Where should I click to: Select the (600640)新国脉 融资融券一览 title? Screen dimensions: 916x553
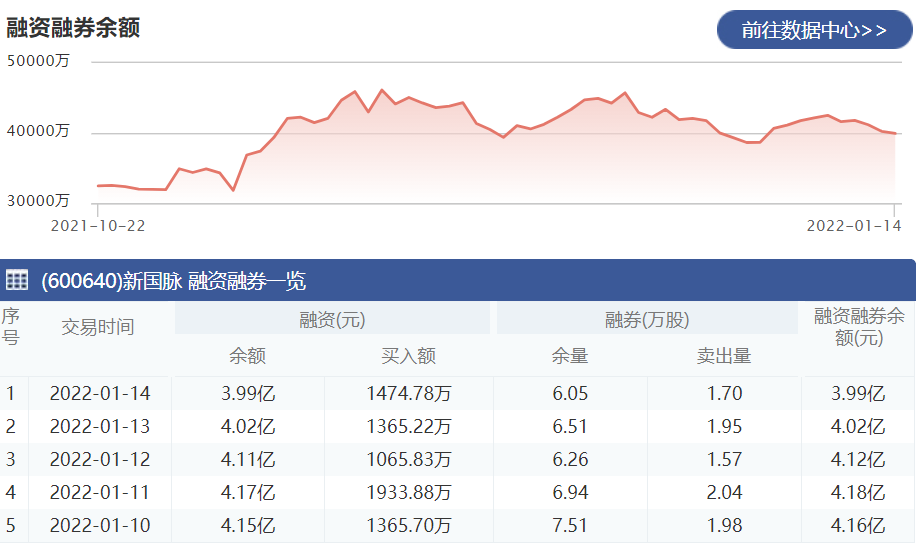(x=174, y=281)
